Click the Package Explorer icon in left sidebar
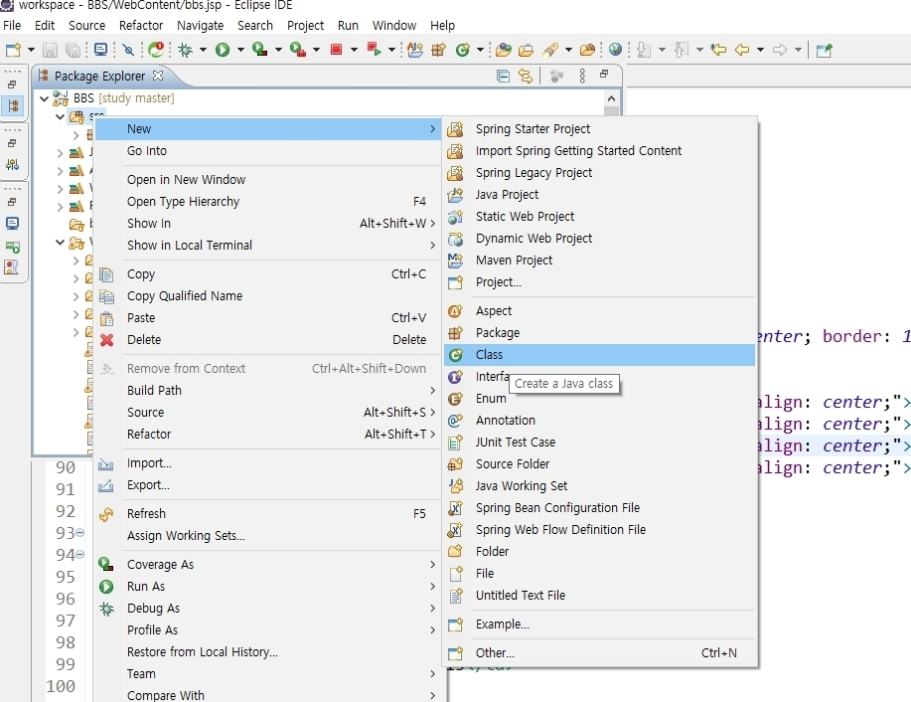 tap(13, 106)
